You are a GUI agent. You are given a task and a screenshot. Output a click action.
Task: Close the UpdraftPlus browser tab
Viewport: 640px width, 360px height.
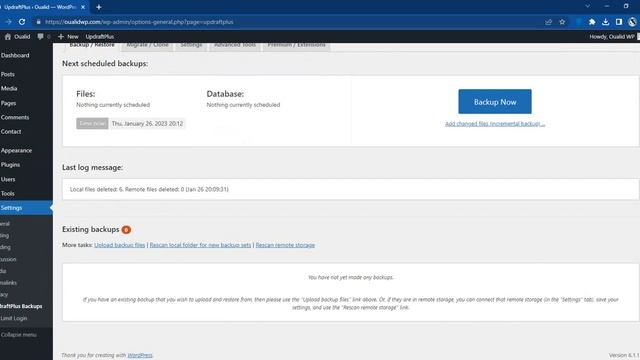coord(83,7)
